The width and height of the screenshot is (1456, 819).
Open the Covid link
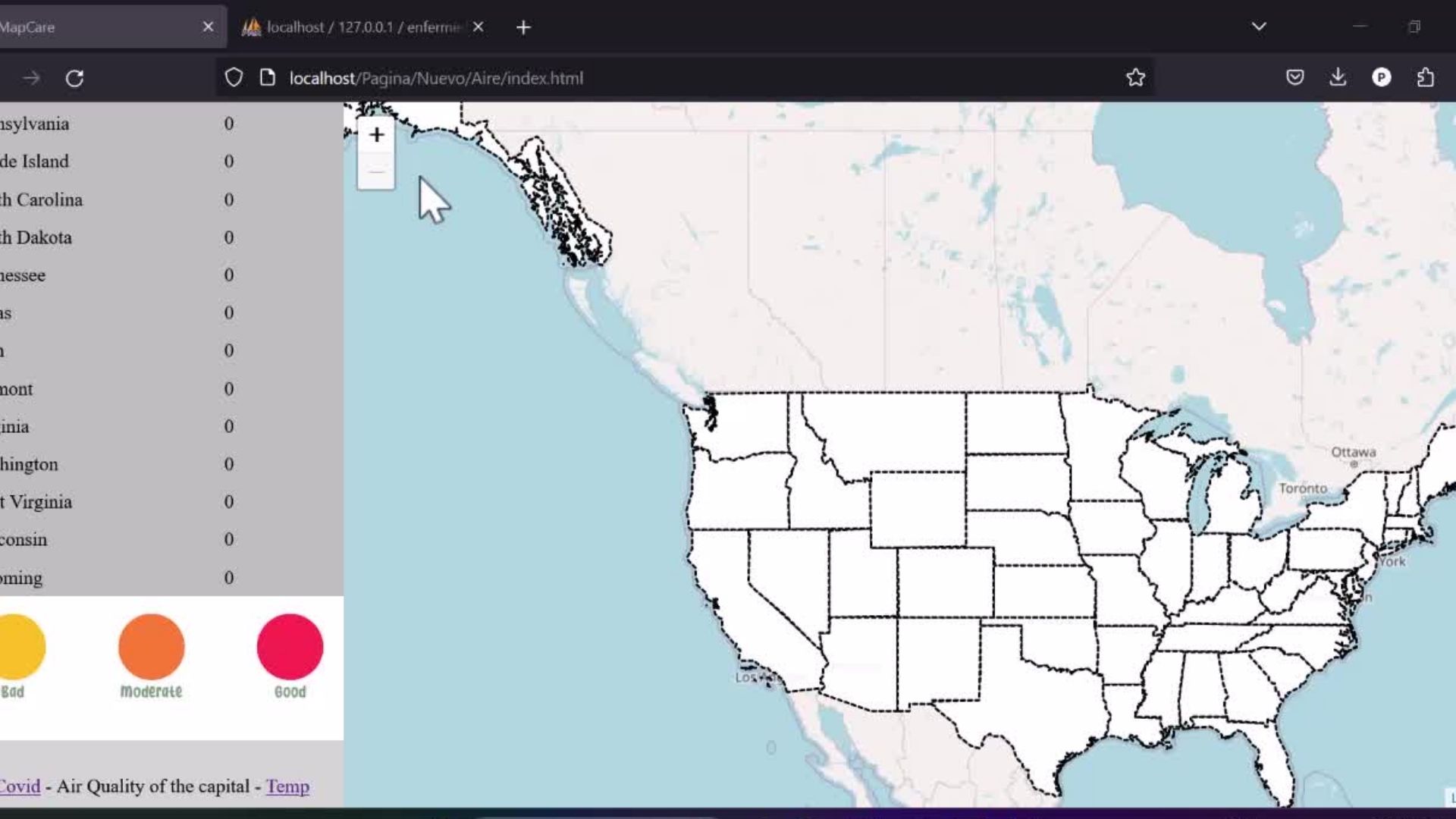[20, 786]
